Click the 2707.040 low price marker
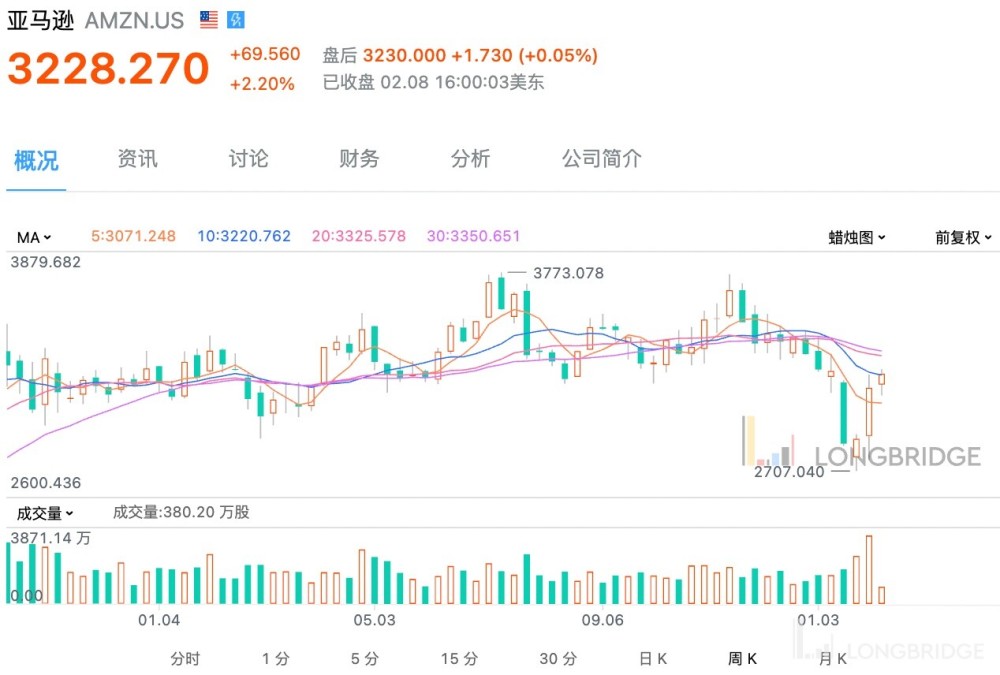Image resolution: width=1000 pixels, height=675 pixels. tap(789, 471)
